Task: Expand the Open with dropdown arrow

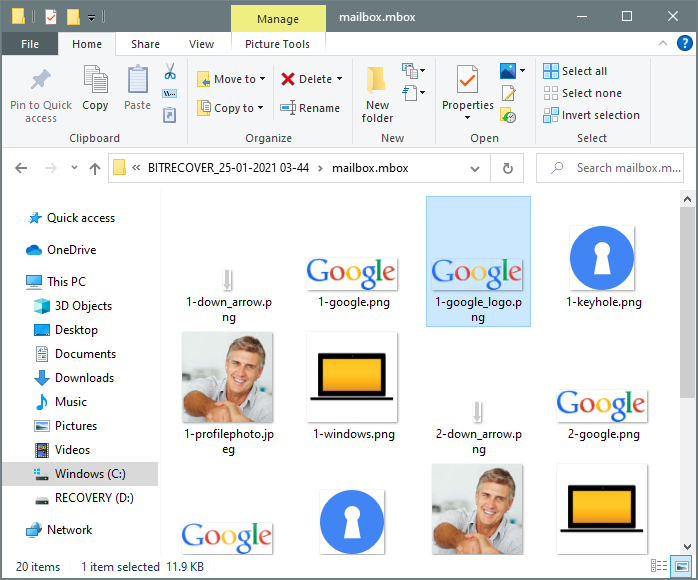Action: point(523,70)
